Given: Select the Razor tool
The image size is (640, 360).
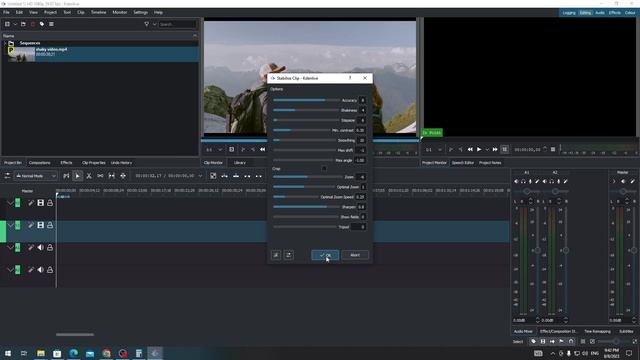Looking at the screenshot, I should 89,176.
